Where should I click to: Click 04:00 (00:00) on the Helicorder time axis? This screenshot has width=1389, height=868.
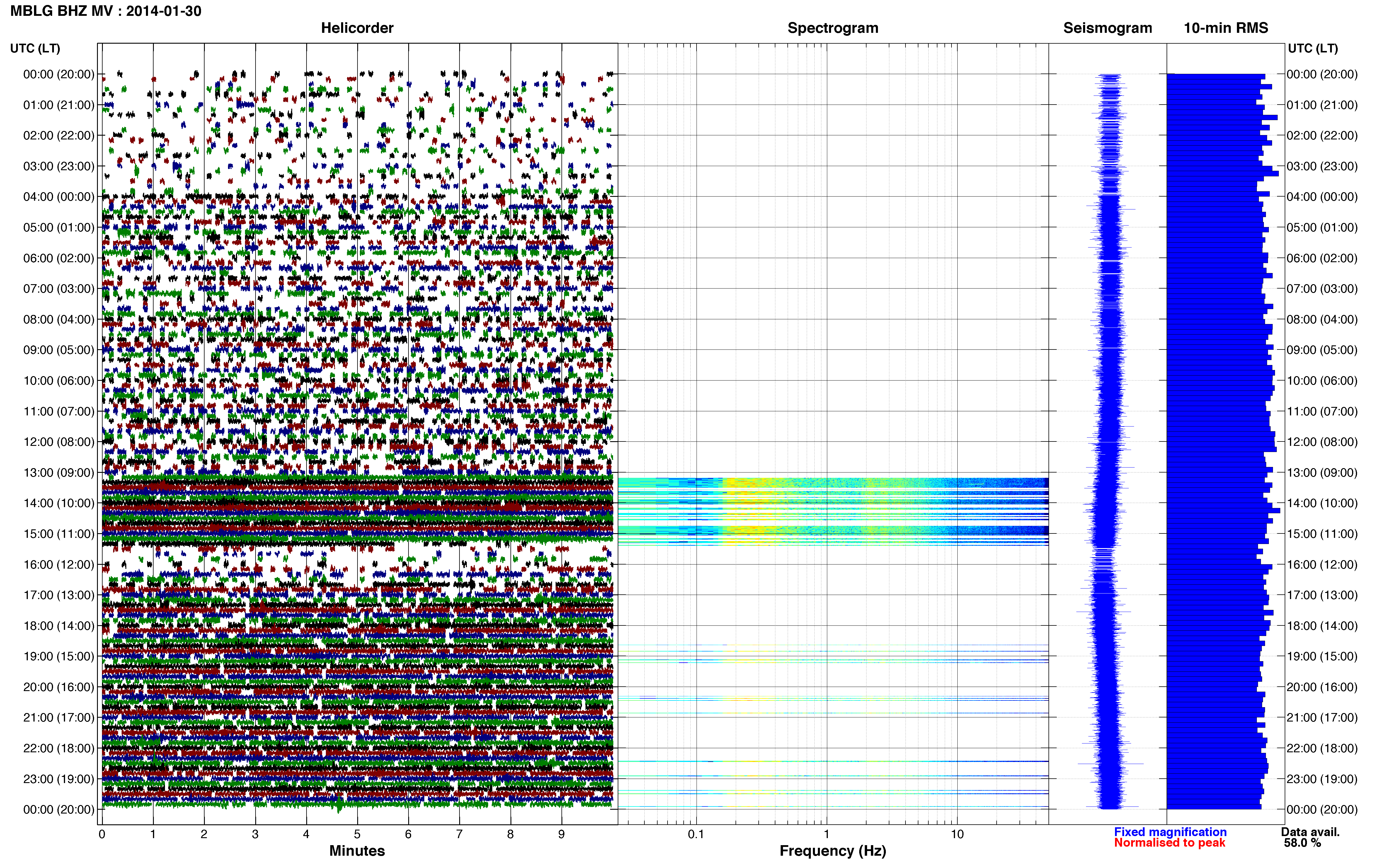(x=59, y=196)
